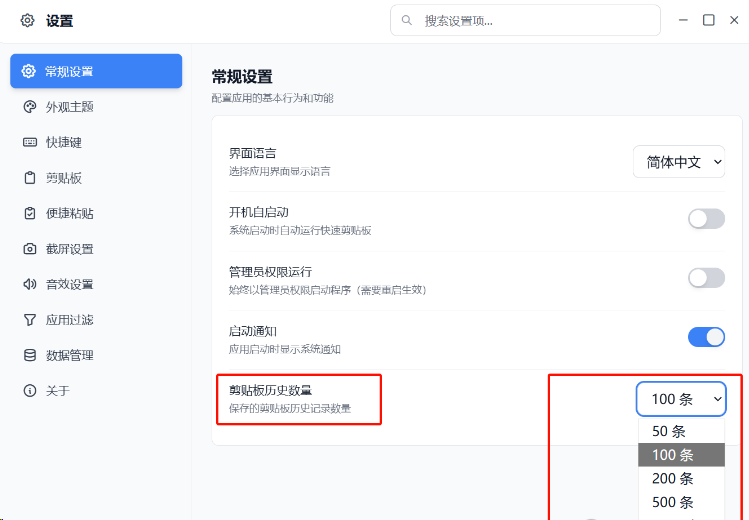Click the gear icon beside 常规设置 in the sidebar
Image resolution: width=749 pixels, height=520 pixels.
(28, 71)
